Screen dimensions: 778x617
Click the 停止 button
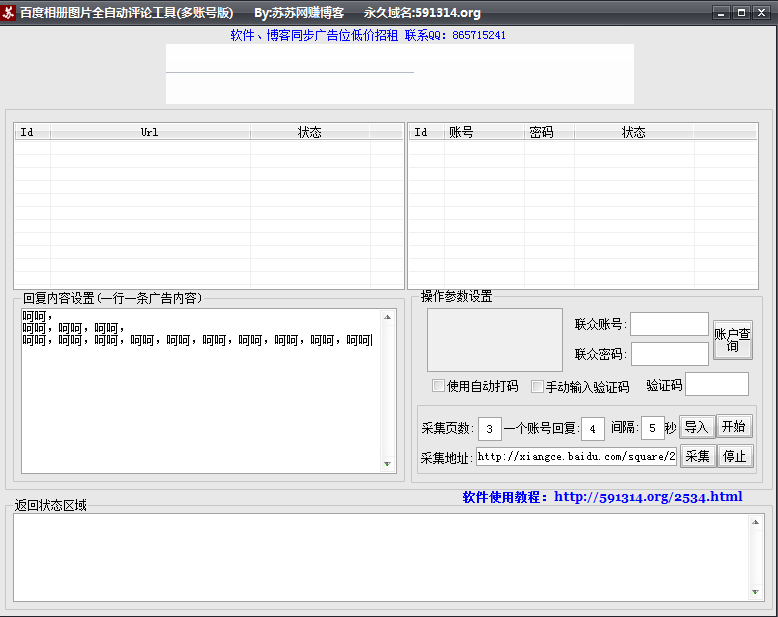click(x=735, y=456)
